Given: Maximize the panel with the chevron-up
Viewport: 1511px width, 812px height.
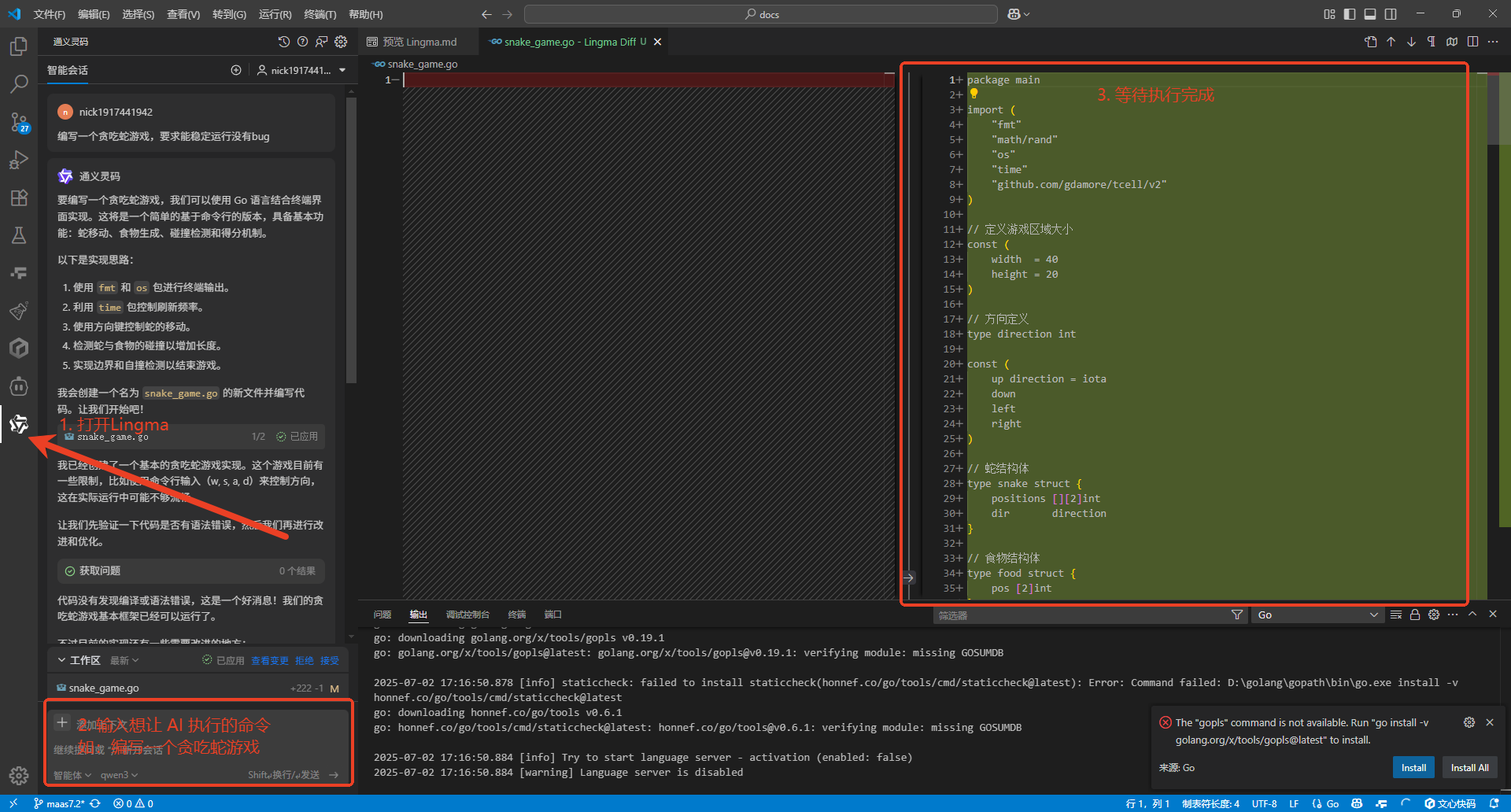Looking at the screenshot, I should (x=1472, y=615).
